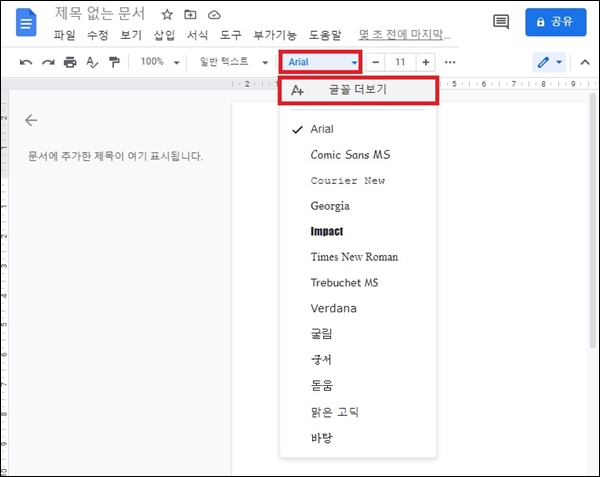Redo the last action

[48, 62]
